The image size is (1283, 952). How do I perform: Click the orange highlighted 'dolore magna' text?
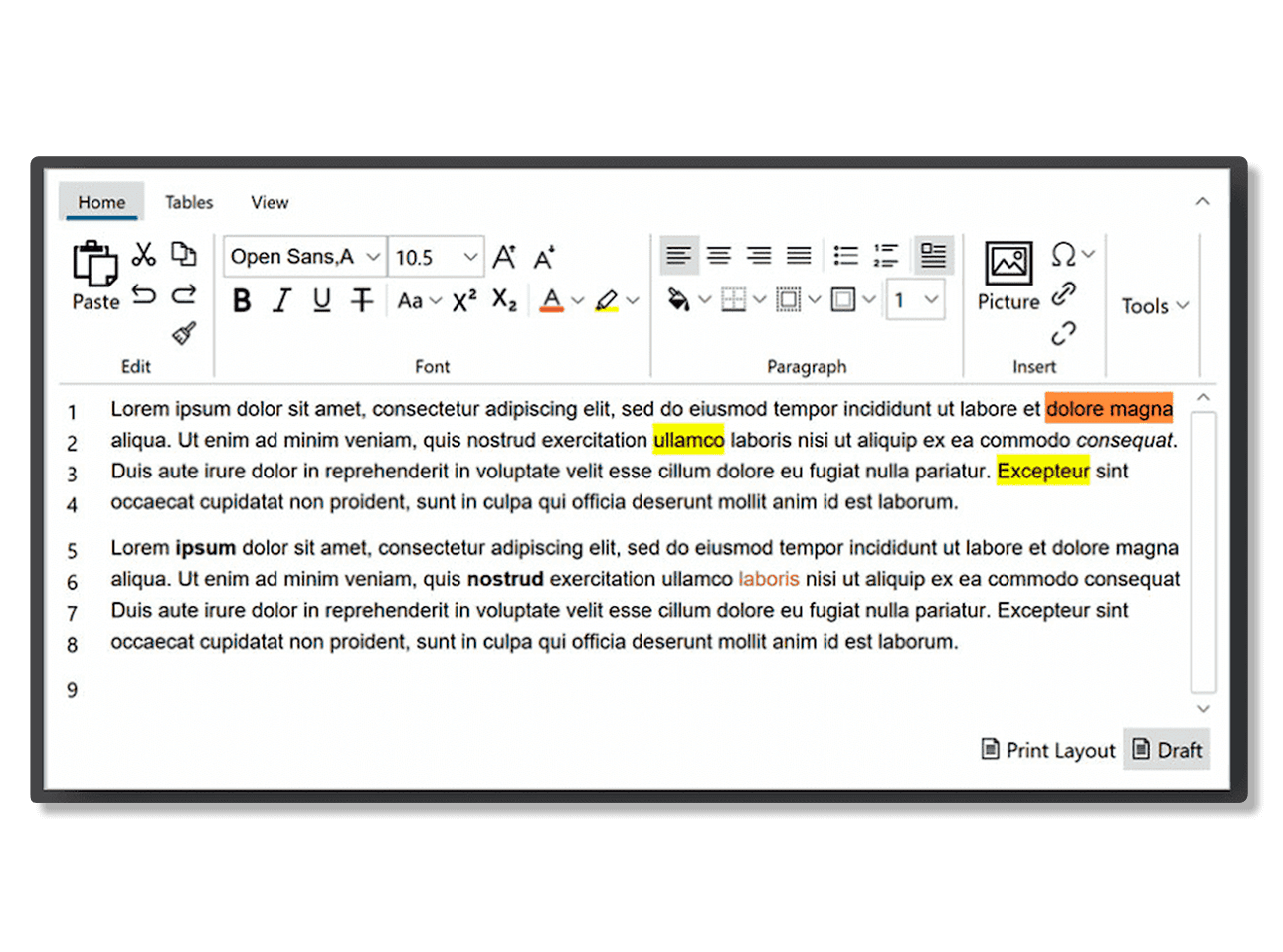[x=1109, y=409]
